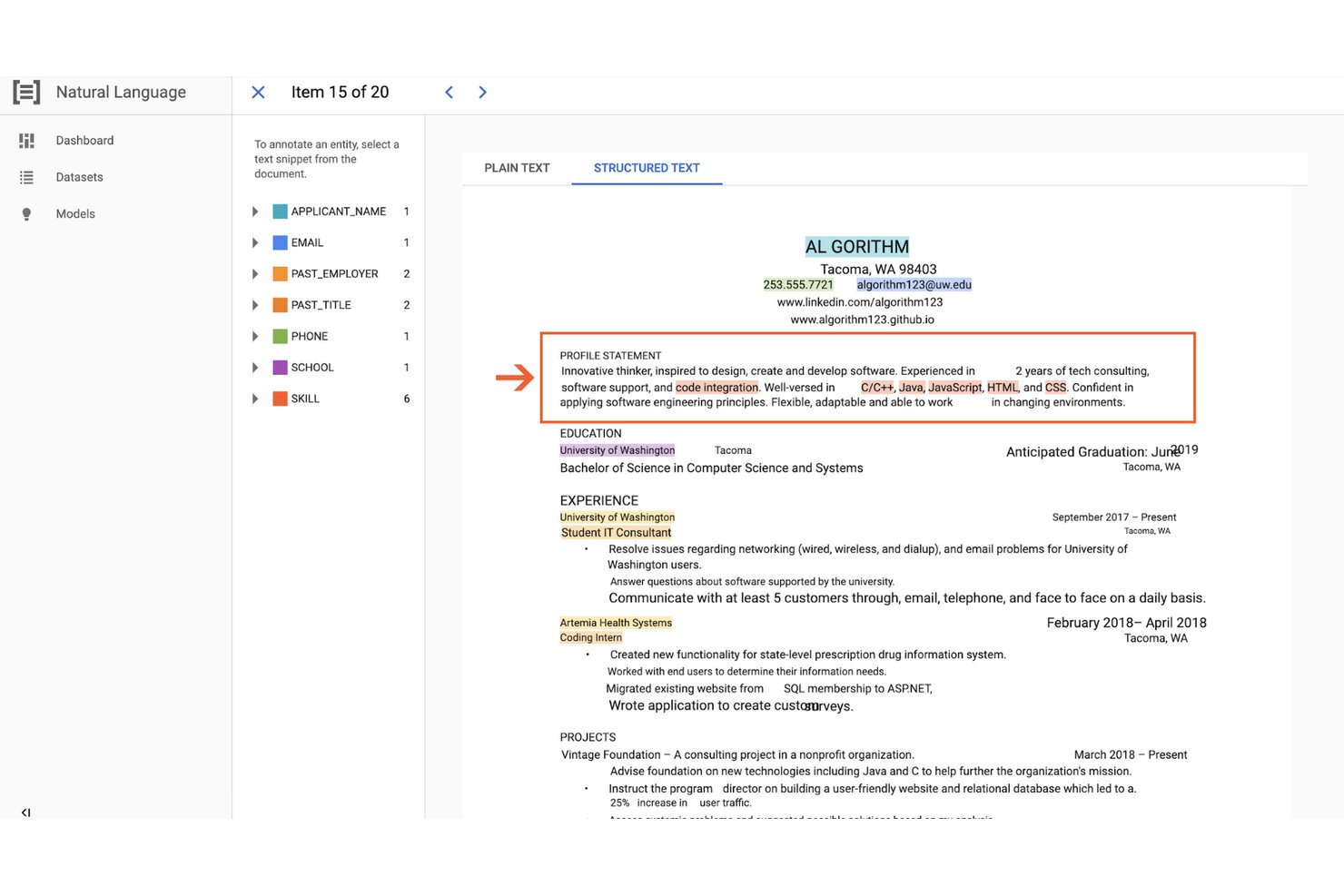The height and width of the screenshot is (896, 1344).
Task: Select the APPLICANT_NAME label text
Action: pyautogui.click(x=339, y=212)
